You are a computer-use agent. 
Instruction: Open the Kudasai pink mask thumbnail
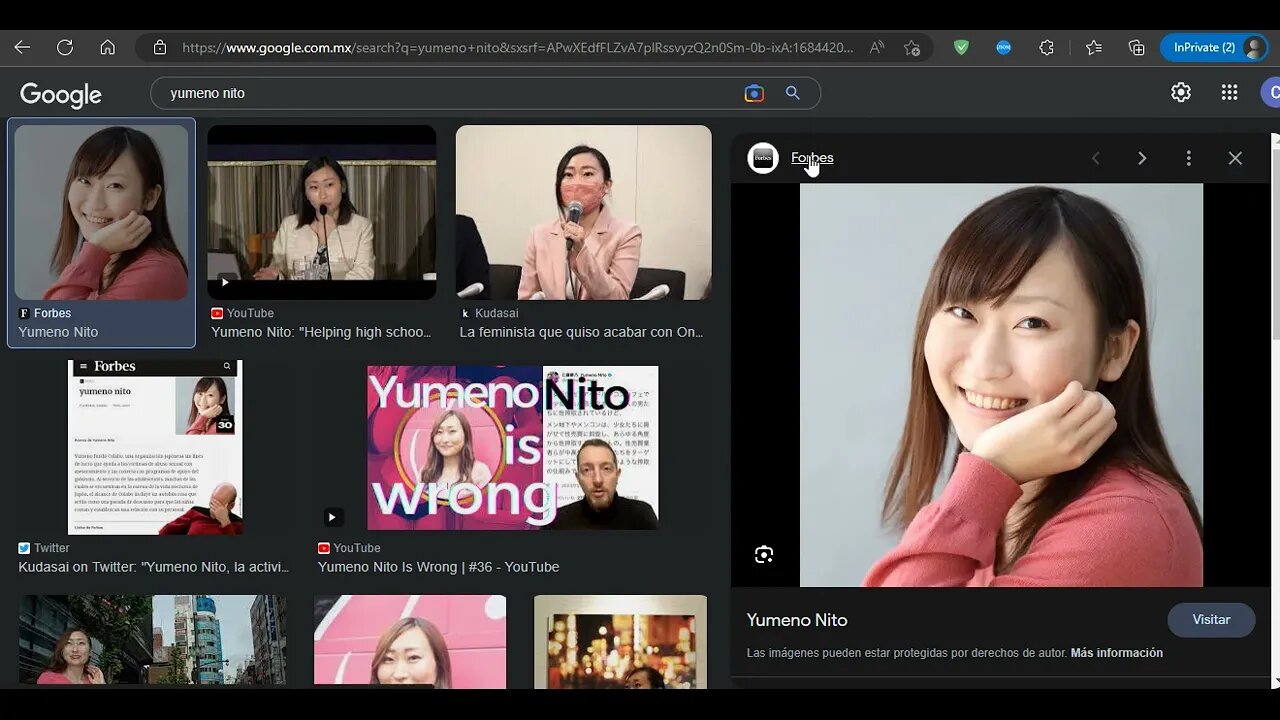click(x=584, y=212)
